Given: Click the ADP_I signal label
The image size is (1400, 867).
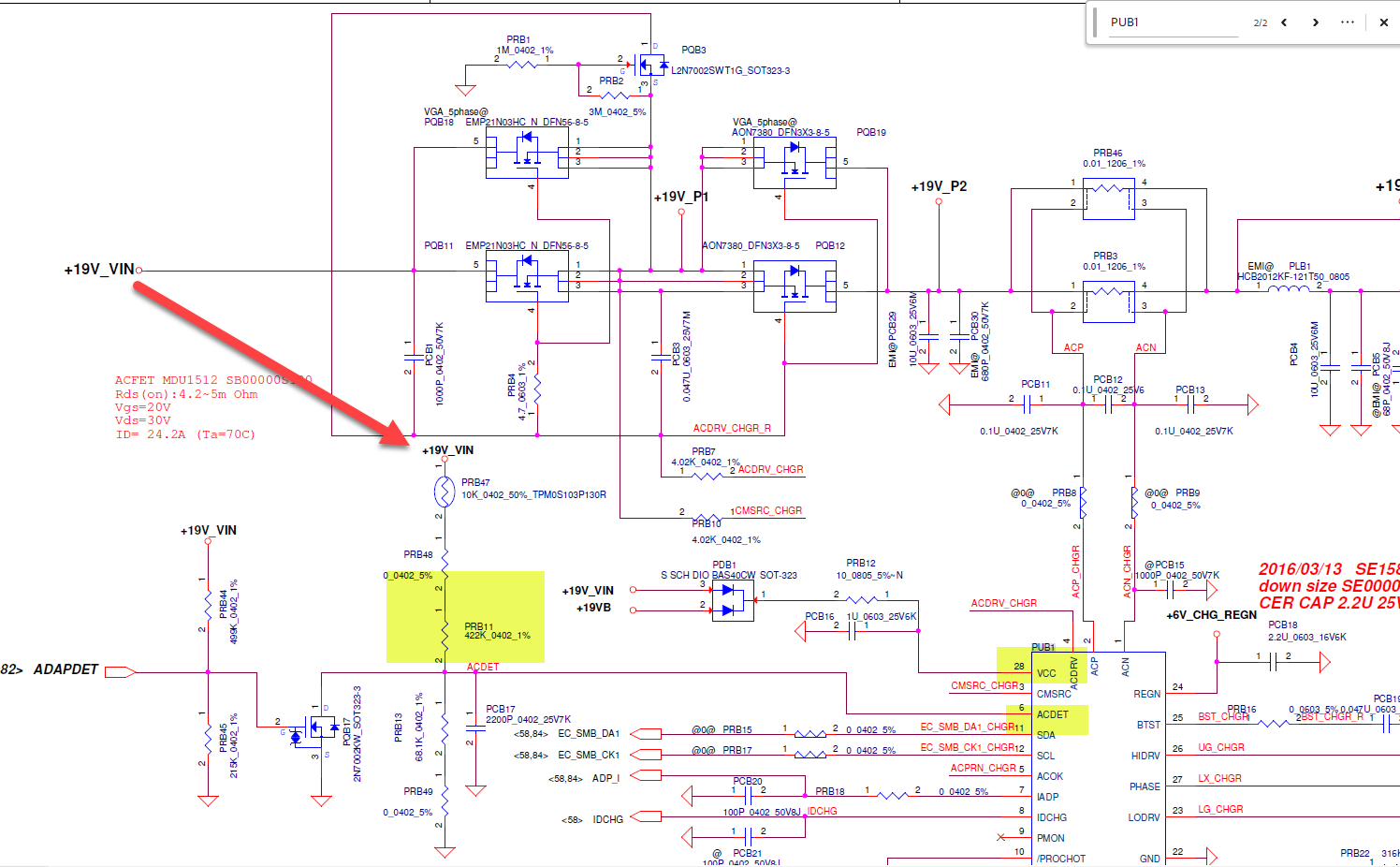Looking at the screenshot, I should (x=606, y=777).
